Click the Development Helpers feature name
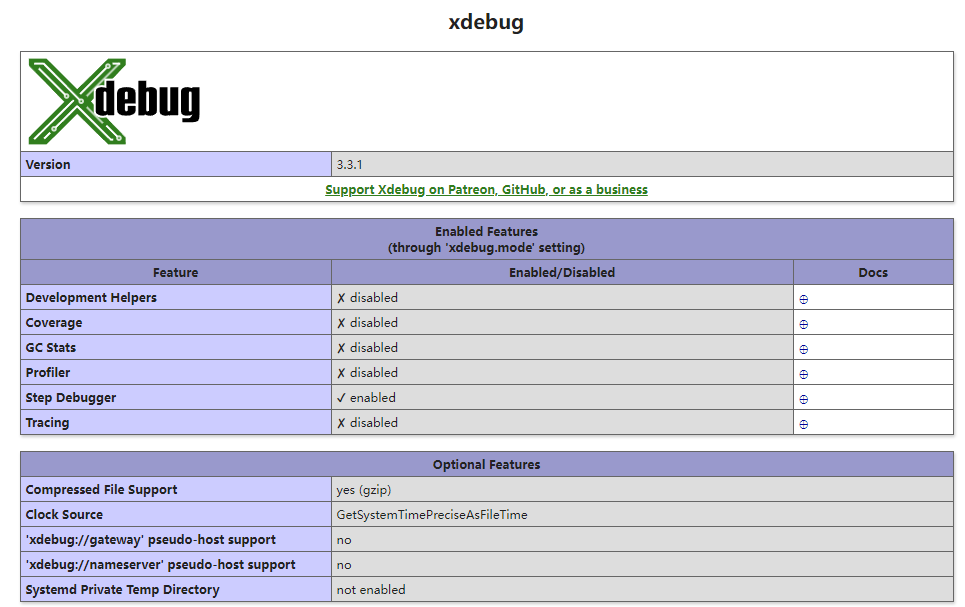Viewport: 965px width, 607px height. [91, 297]
